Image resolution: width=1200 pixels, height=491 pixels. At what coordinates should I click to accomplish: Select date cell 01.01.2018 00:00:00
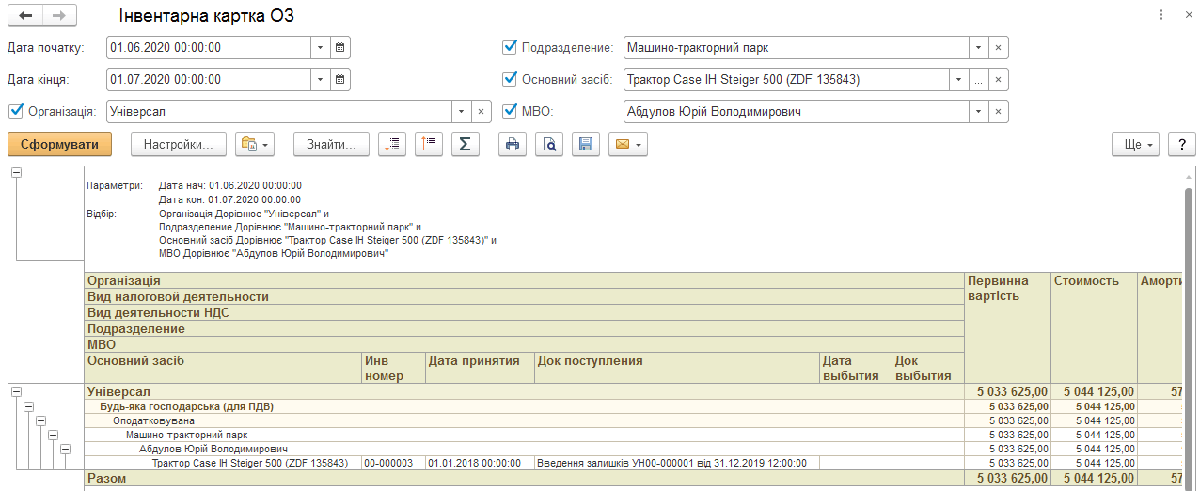point(480,464)
